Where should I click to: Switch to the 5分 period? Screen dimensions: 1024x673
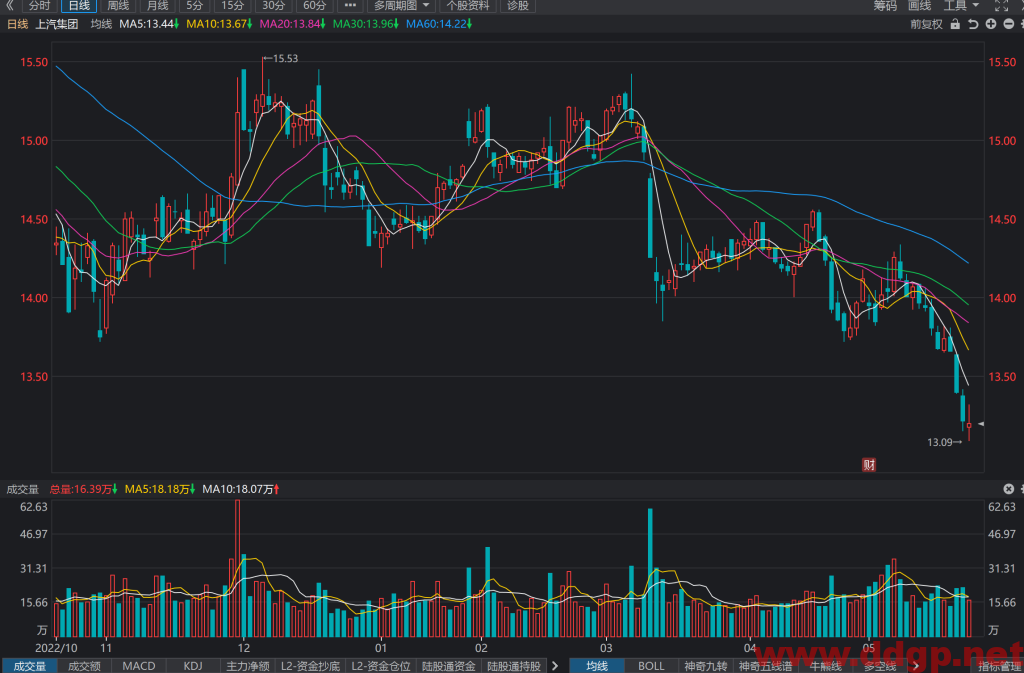pos(194,6)
